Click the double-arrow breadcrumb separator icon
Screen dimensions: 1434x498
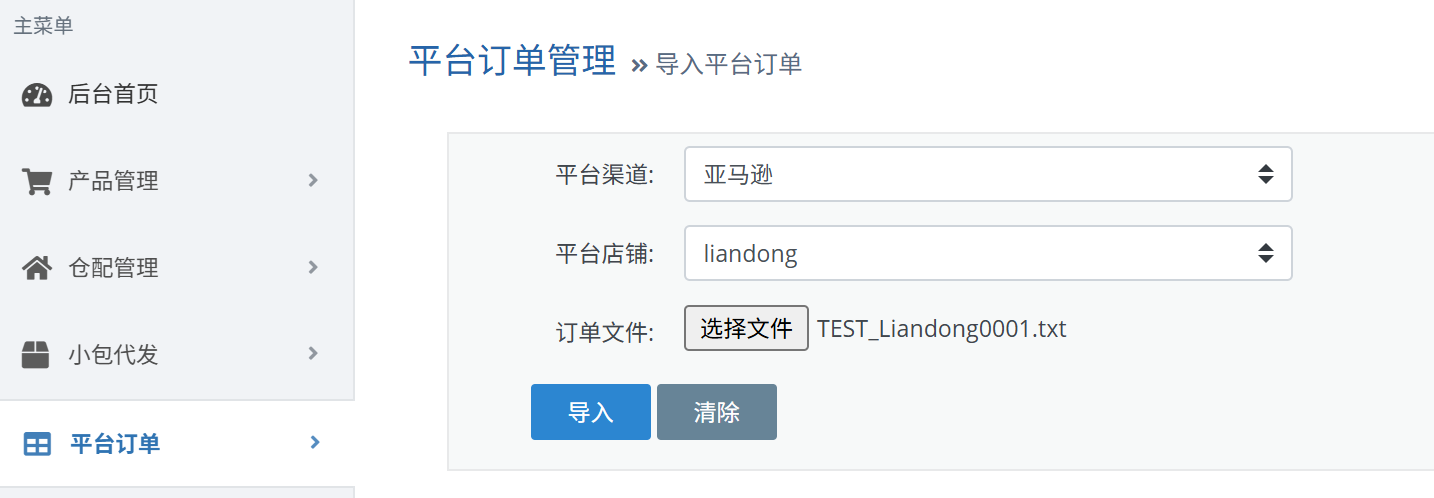point(640,66)
